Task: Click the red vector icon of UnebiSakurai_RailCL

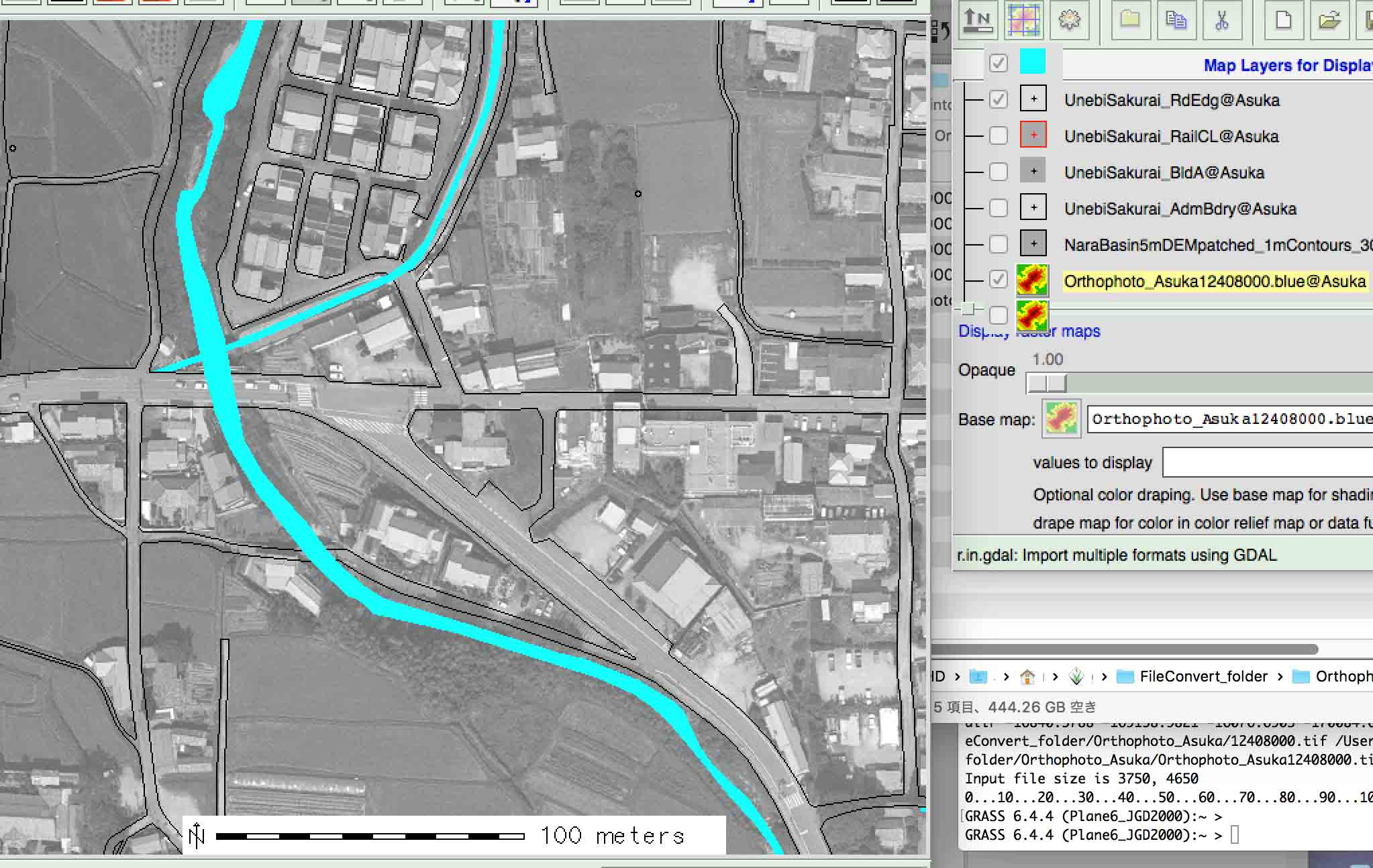Action: click(x=1033, y=135)
